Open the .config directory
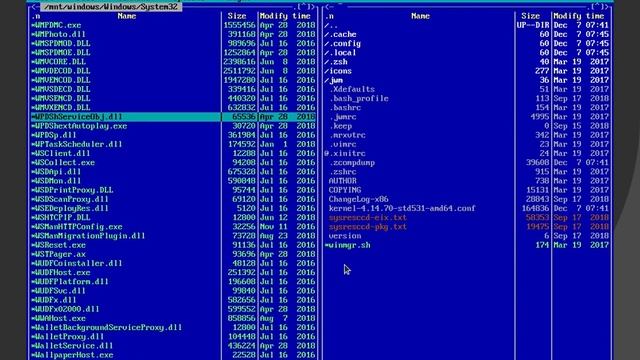 [467, 44]
